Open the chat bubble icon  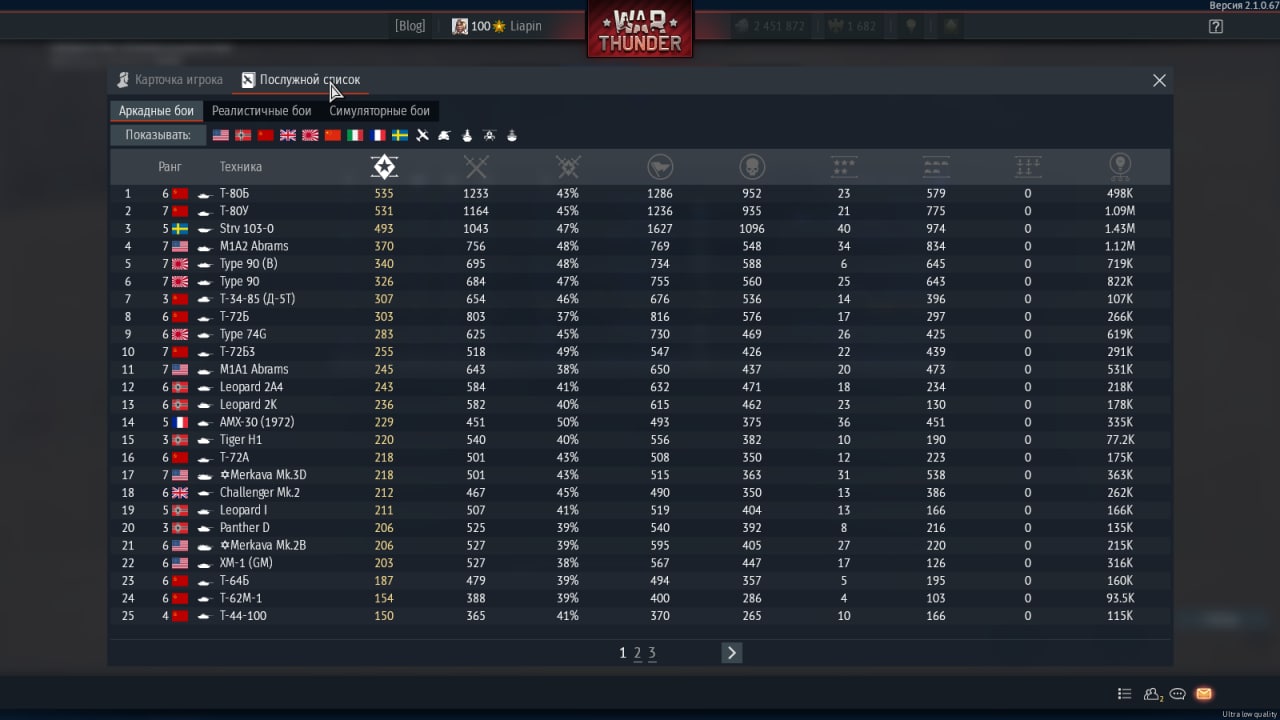click(x=1178, y=694)
